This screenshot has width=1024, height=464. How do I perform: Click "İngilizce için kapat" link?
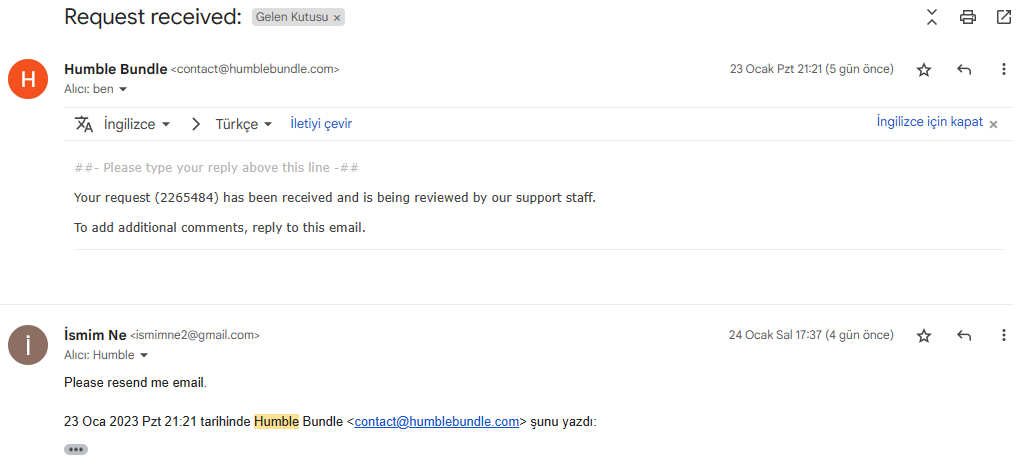click(929, 122)
